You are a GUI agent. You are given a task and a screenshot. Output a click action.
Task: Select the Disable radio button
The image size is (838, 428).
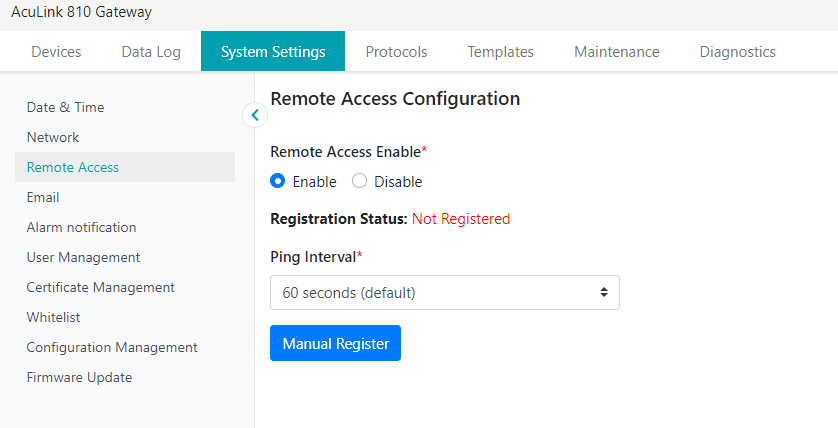click(x=360, y=182)
